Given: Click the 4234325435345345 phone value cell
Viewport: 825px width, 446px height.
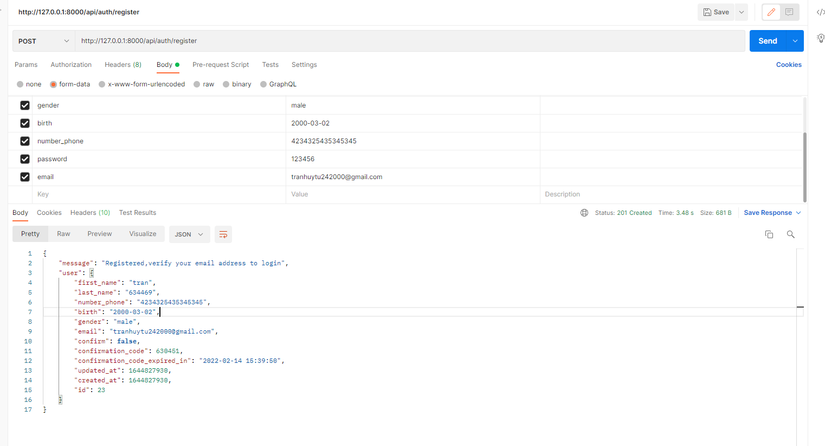Looking at the screenshot, I should point(413,141).
